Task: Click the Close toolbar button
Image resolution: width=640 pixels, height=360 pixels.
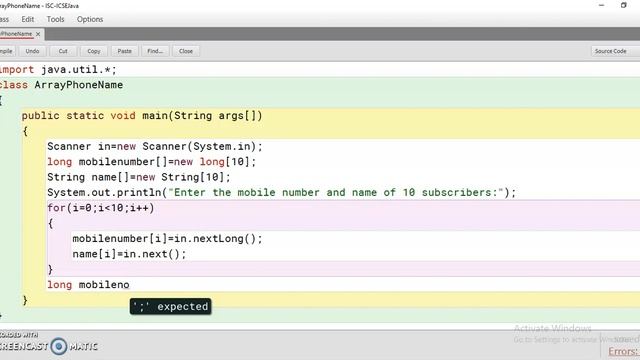Action: [186, 51]
